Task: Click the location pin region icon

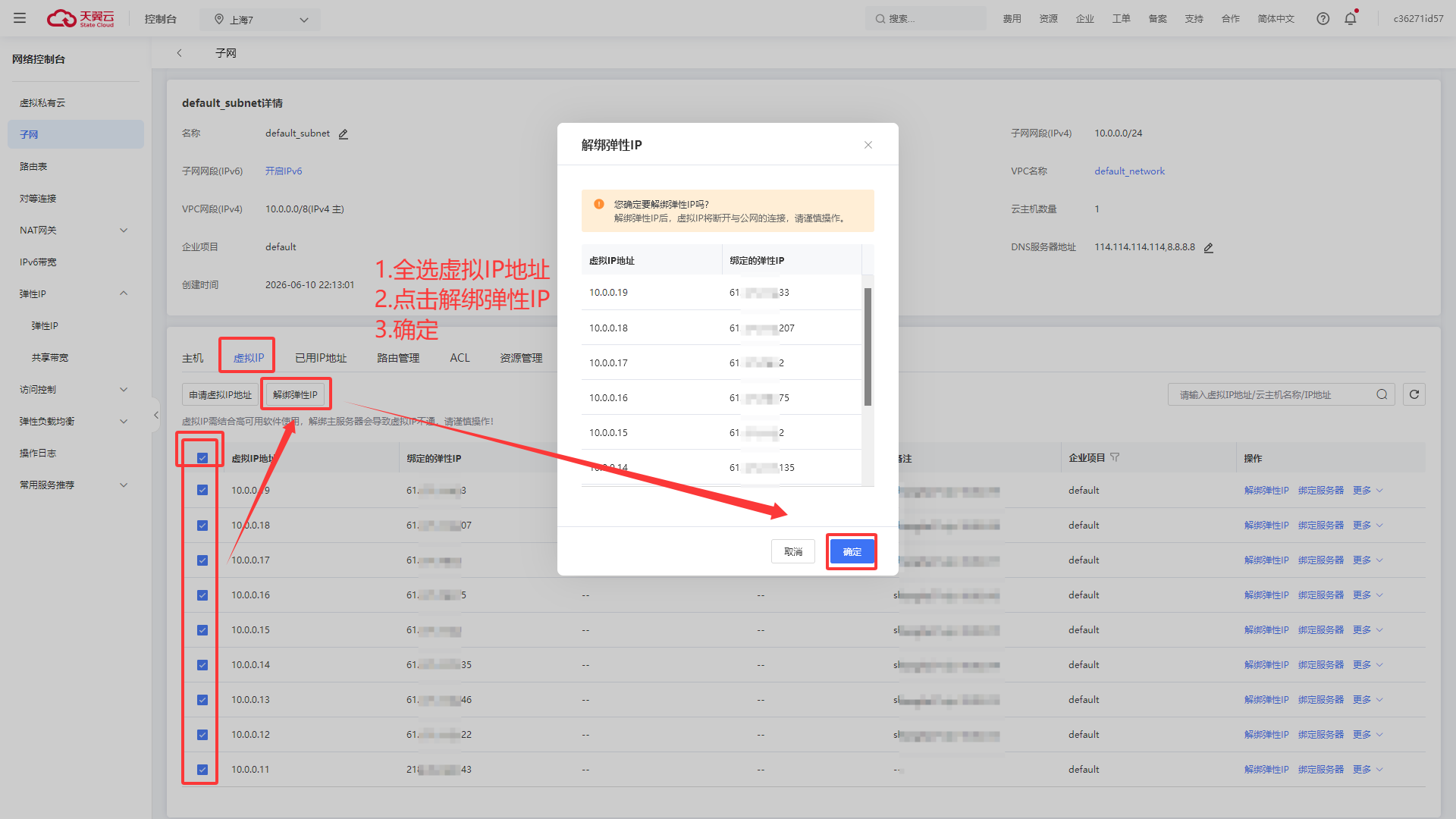Action: (219, 19)
